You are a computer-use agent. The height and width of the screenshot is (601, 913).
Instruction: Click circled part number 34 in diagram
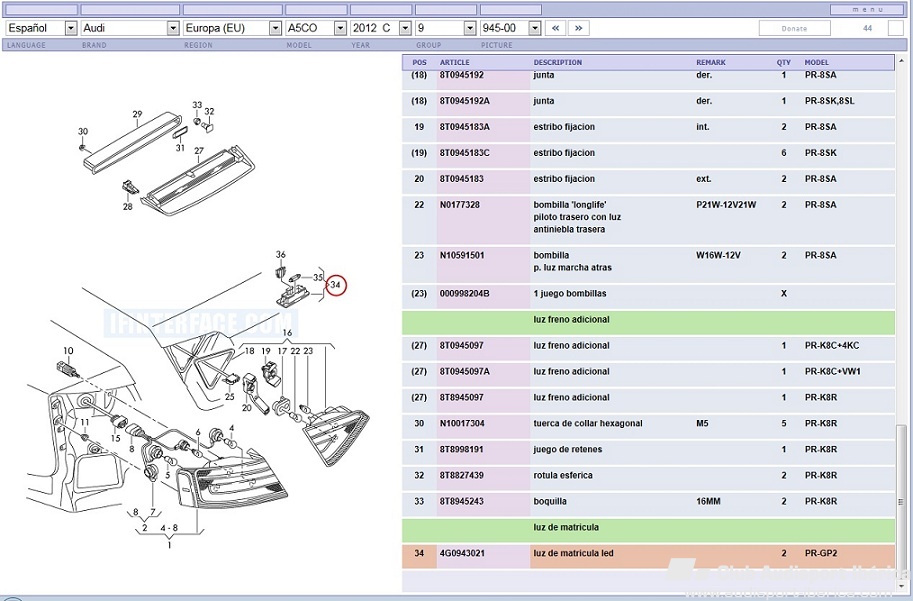335,286
